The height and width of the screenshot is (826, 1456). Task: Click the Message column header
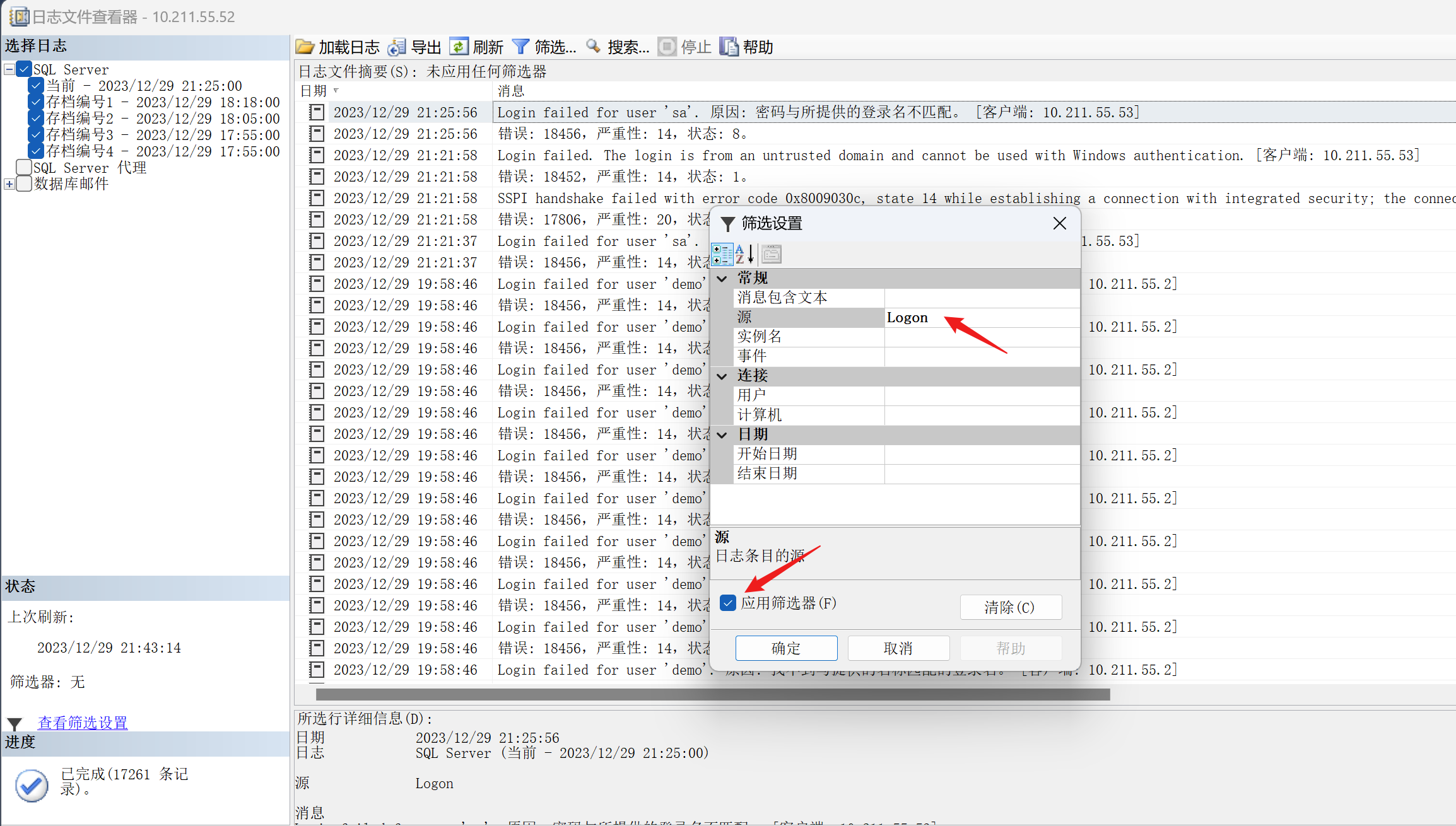(511, 91)
